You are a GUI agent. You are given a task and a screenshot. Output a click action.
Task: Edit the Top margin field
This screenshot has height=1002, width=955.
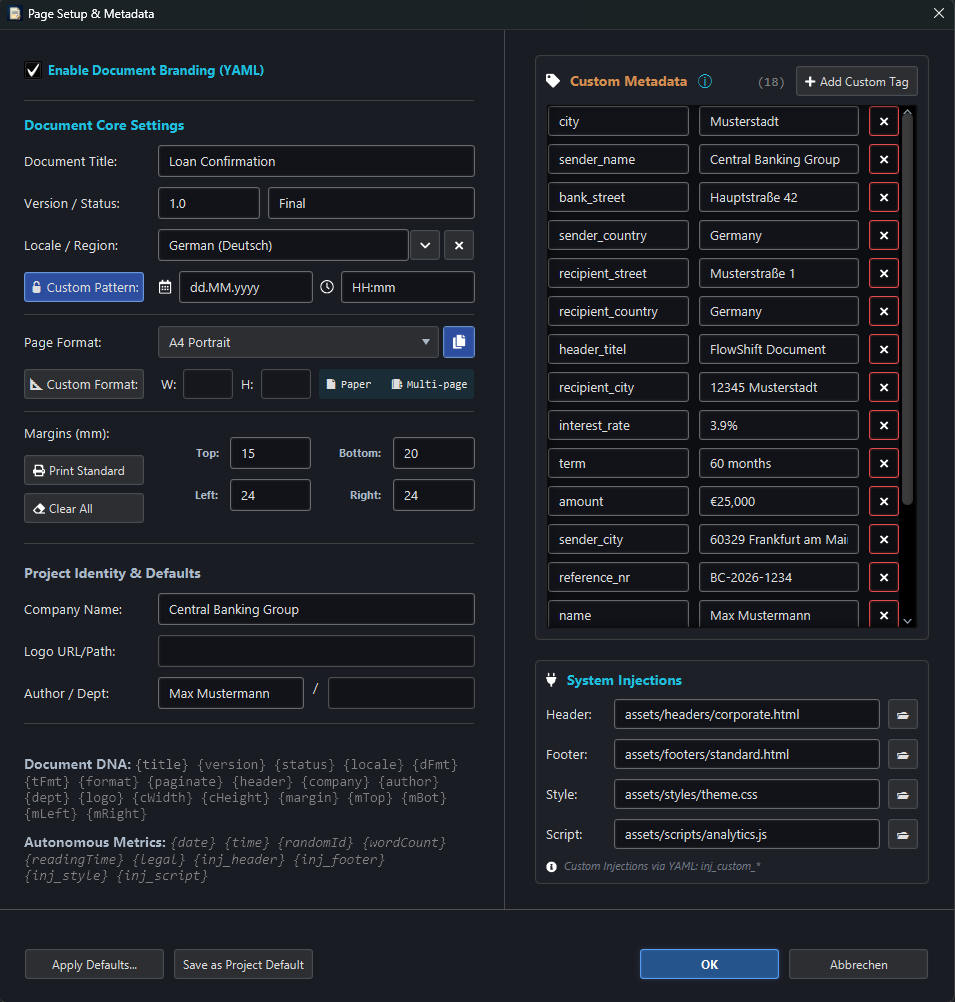tap(270, 454)
